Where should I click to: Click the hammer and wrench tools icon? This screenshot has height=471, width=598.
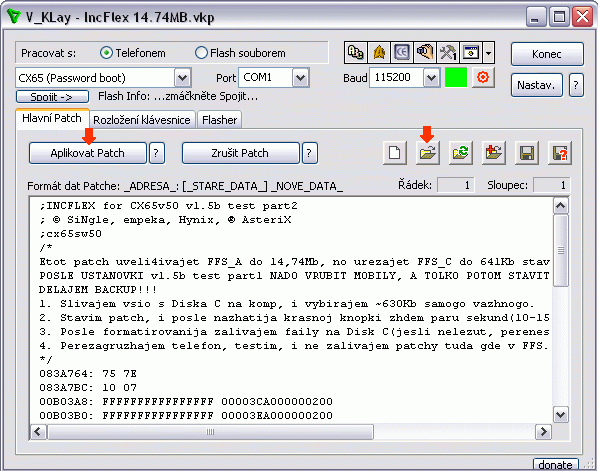click(448, 52)
